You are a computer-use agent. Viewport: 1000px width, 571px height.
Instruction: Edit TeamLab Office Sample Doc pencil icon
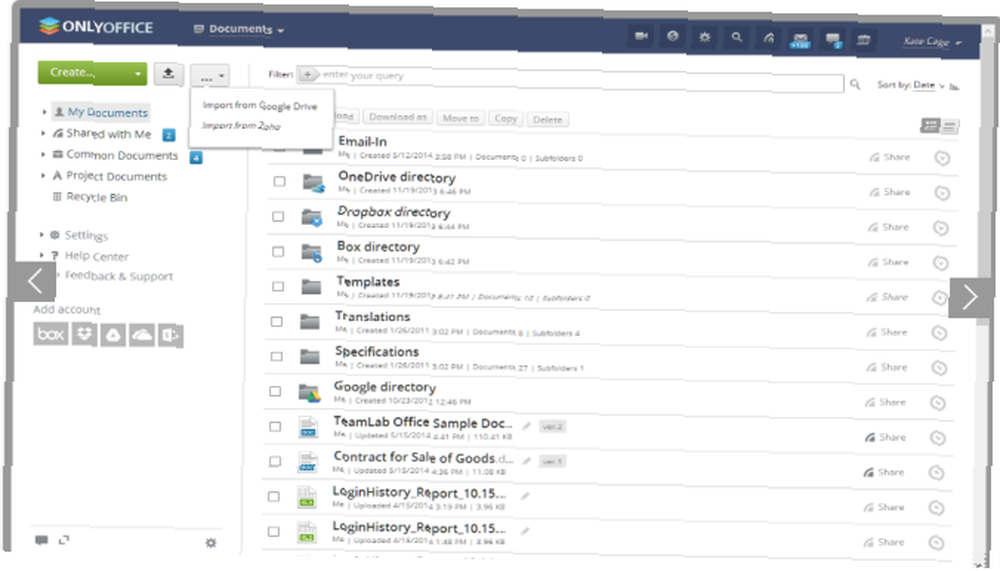click(527, 426)
